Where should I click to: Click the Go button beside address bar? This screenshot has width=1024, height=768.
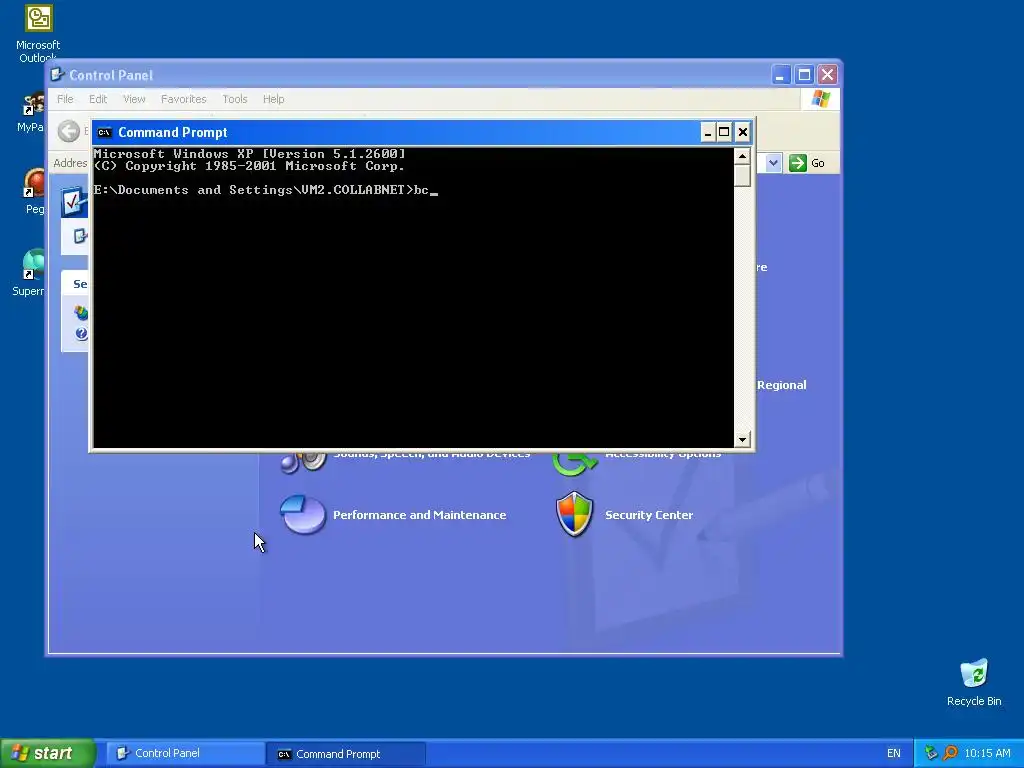click(x=807, y=163)
